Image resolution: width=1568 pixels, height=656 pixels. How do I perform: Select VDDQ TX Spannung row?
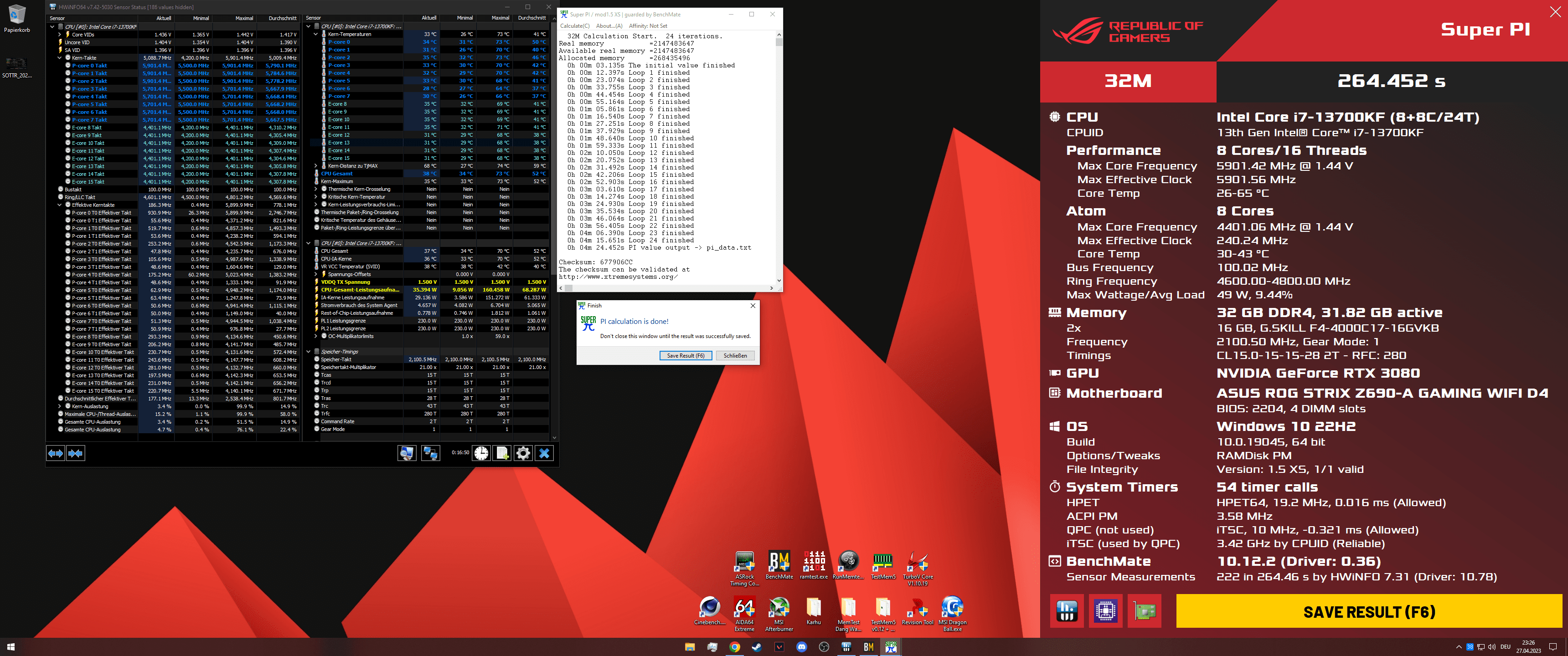tap(431, 282)
